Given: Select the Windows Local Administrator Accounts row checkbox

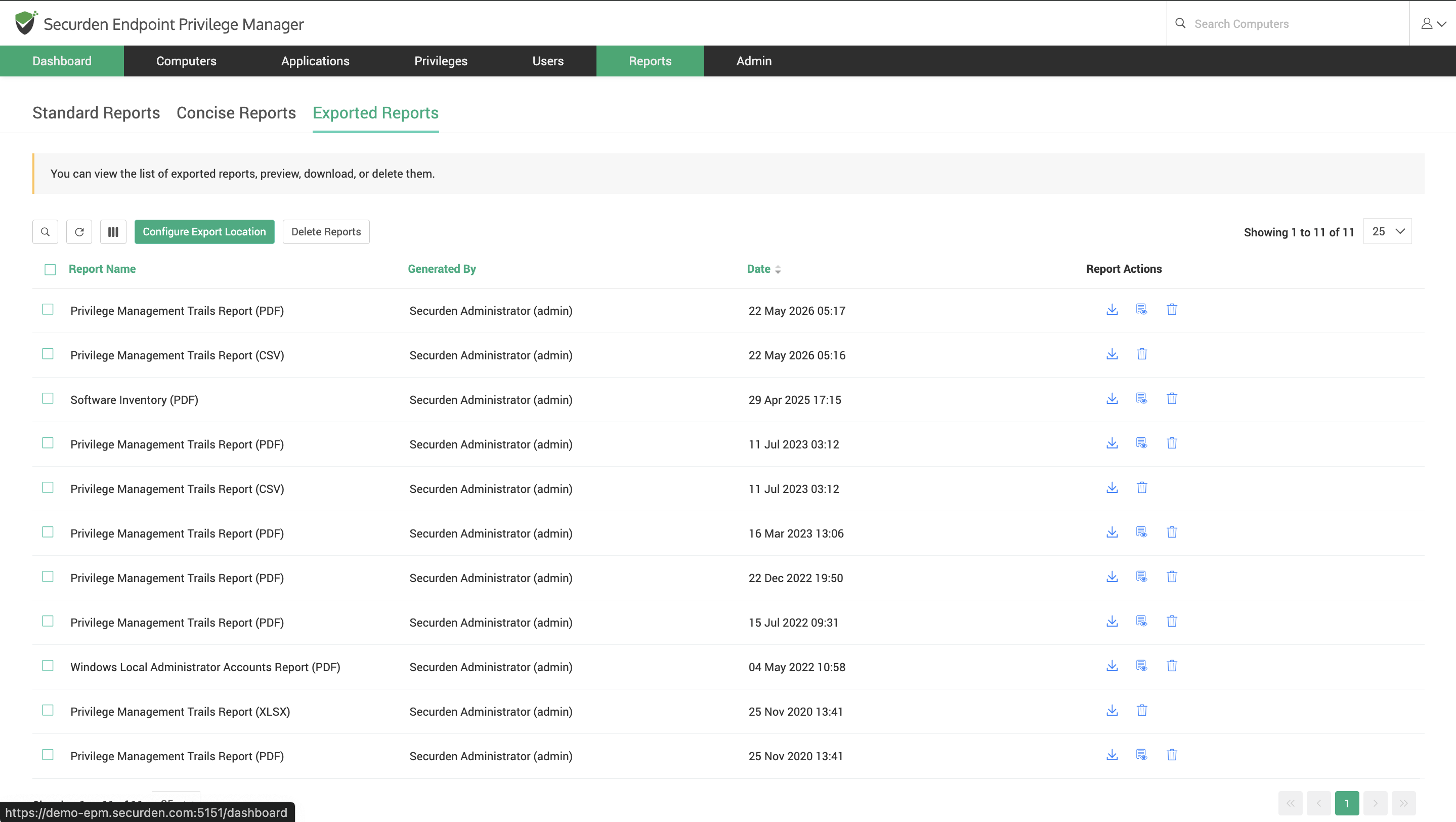Looking at the screenshot, I should (48, 666).
